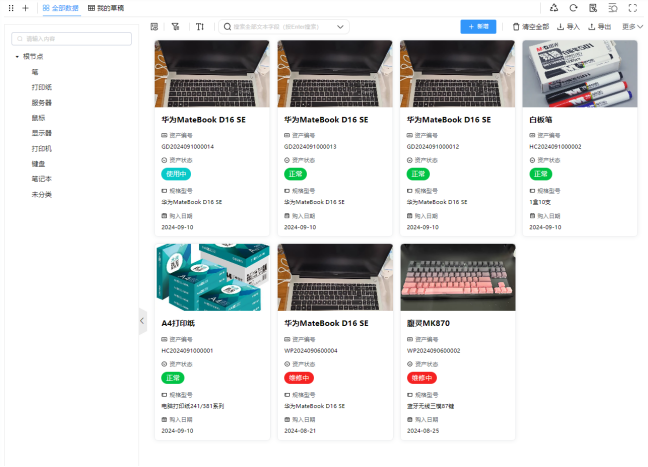
Task: Switch to the 全部数据 tab
Action: tap(60, 8)
